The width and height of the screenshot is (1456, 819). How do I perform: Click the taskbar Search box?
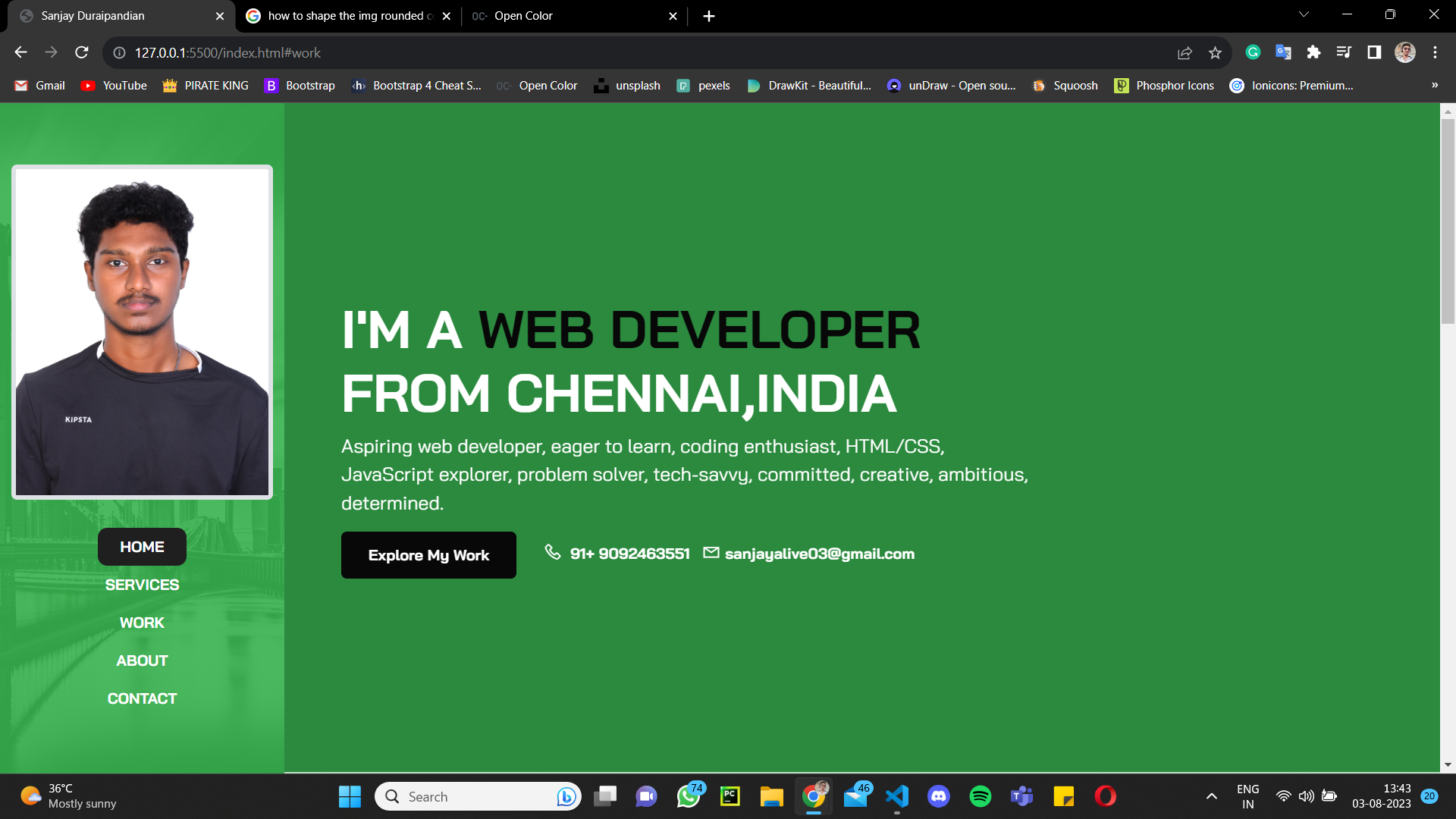478,796
